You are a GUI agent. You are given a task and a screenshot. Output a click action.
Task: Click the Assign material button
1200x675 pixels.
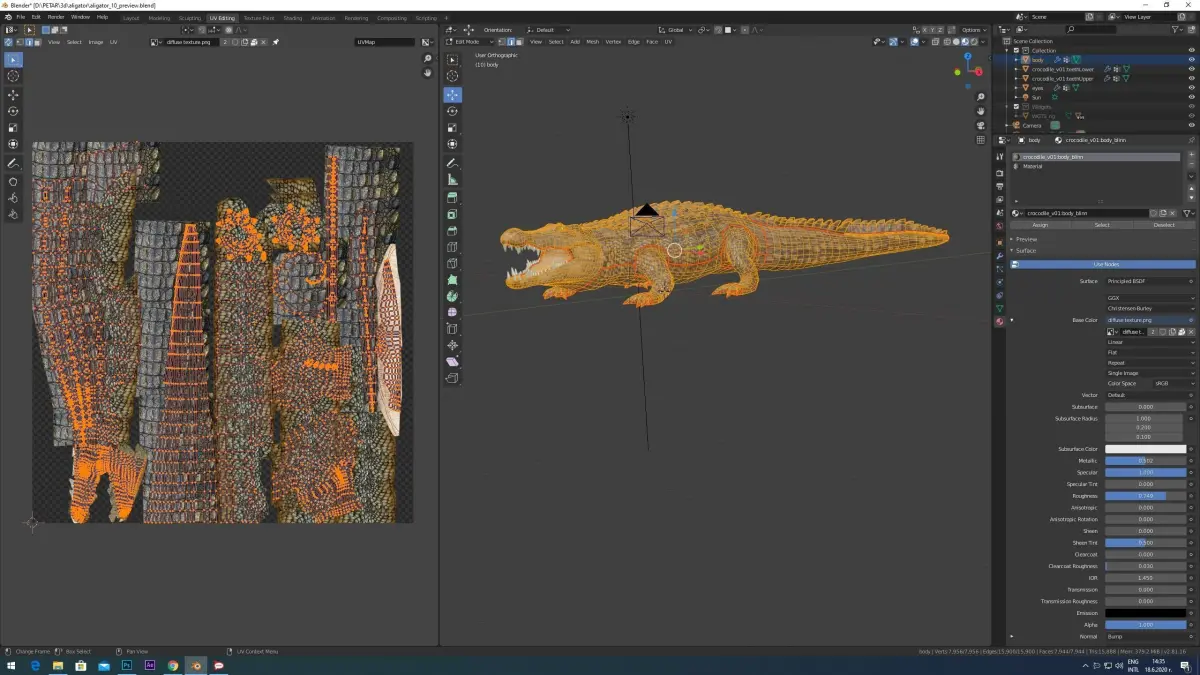[1040, 225]
